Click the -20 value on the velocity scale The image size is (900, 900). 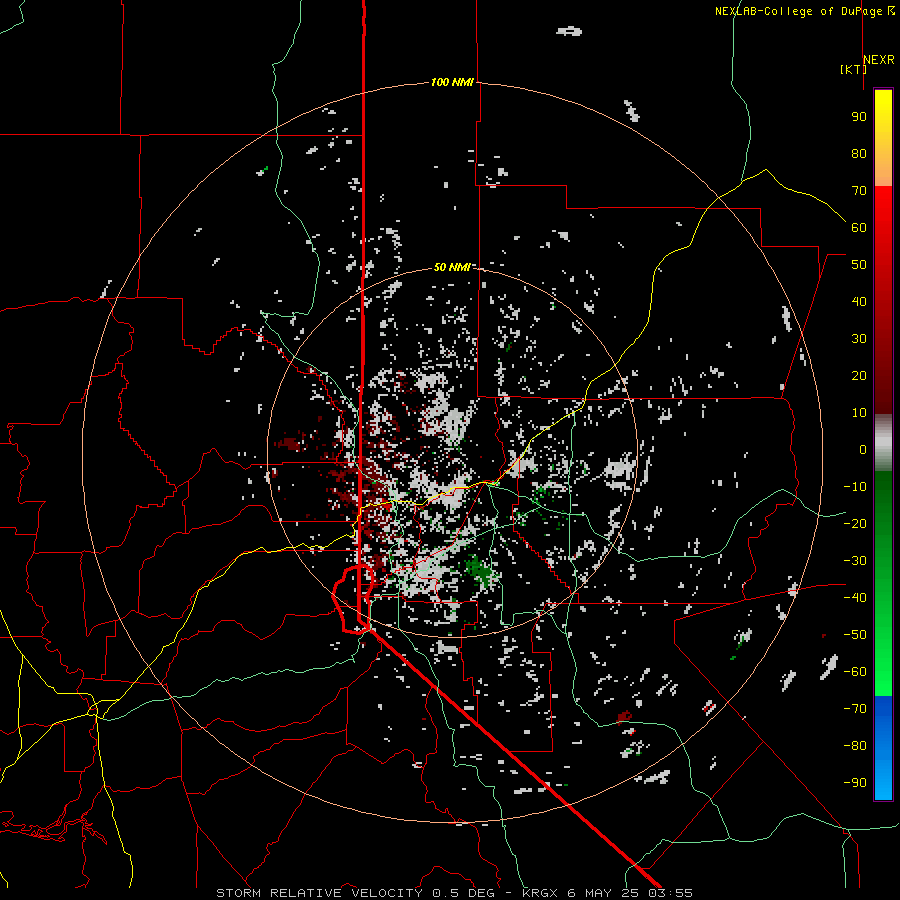(855, 523)
